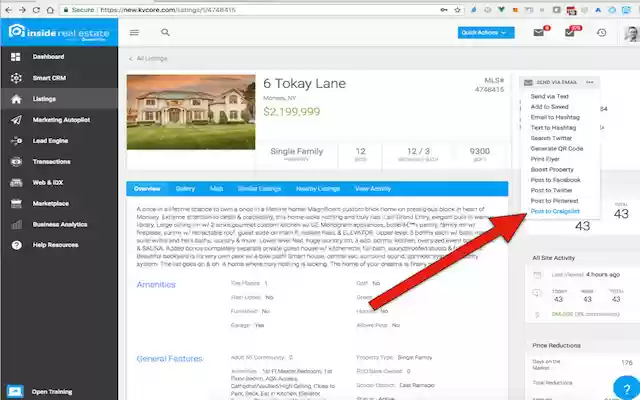The width and height of the screenshot is (640, 400).
Task: Reload the page in browser
Action: (36, 10)
